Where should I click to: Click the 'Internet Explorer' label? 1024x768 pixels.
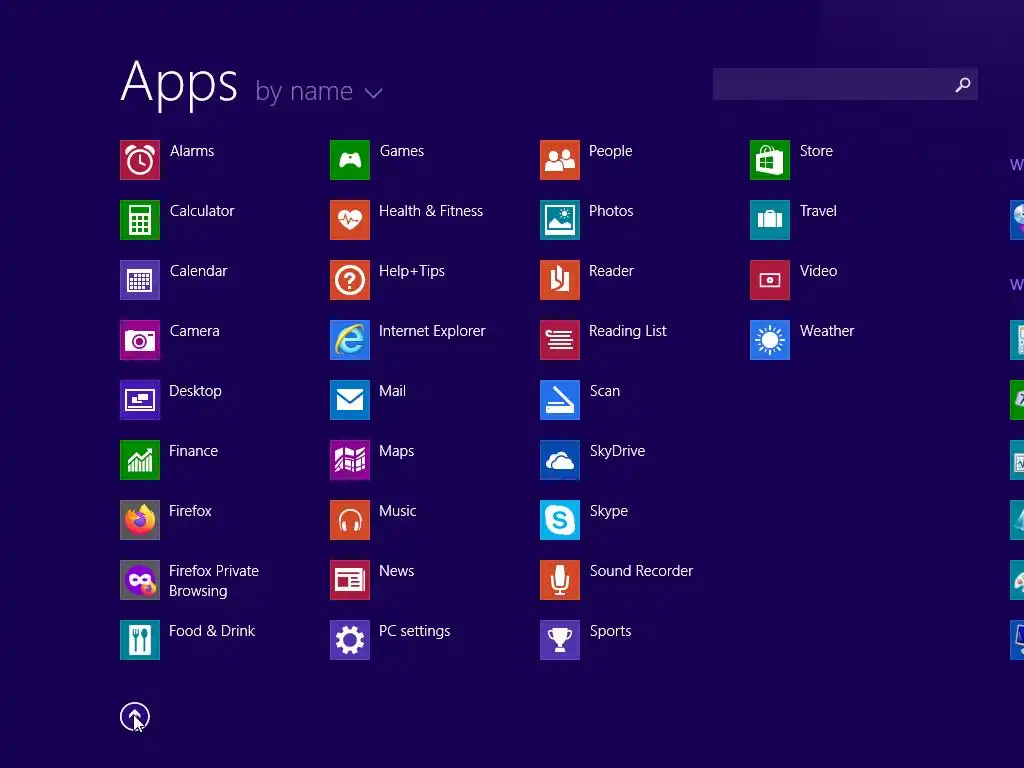[432, 331]
